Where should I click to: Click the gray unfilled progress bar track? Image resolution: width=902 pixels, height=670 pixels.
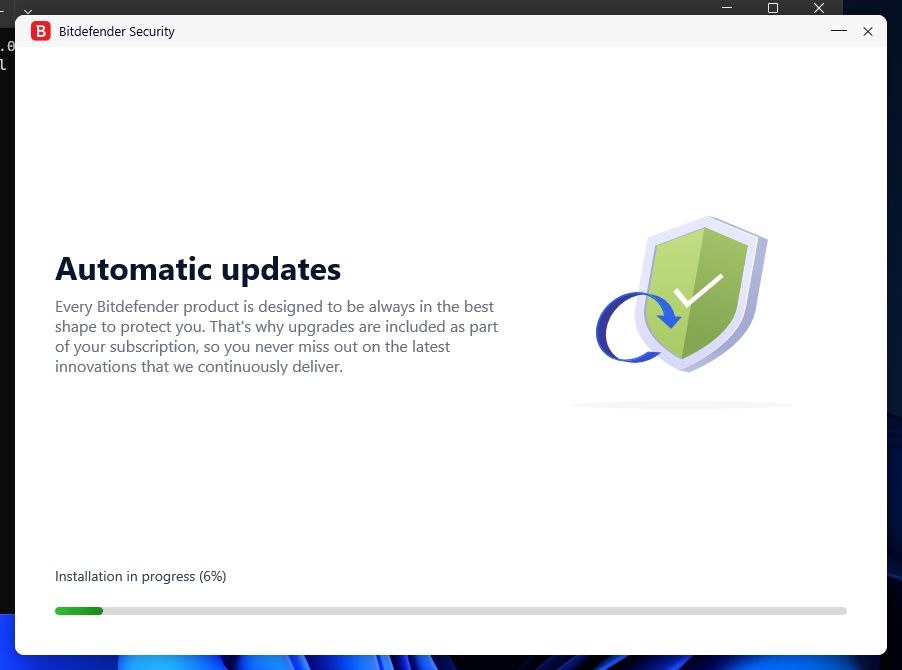click(x=500, y=610)
